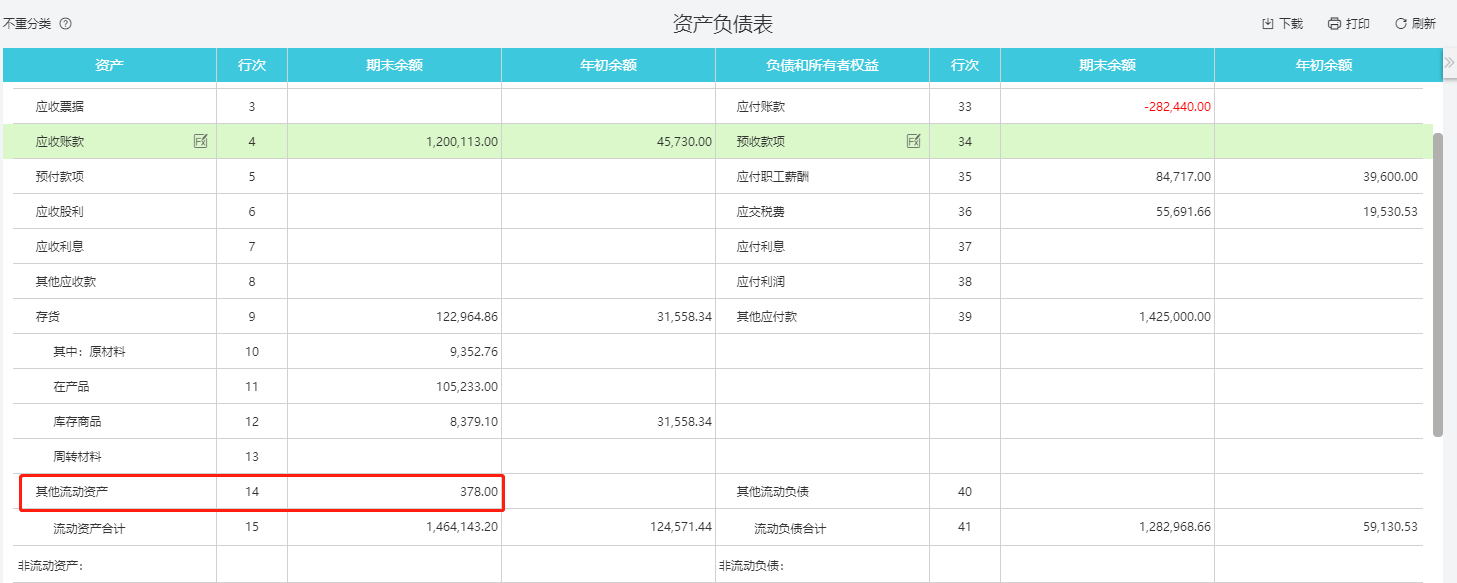Select the 其他流动资产 row label
The image size is (1457, 583).
coord(72,491)
